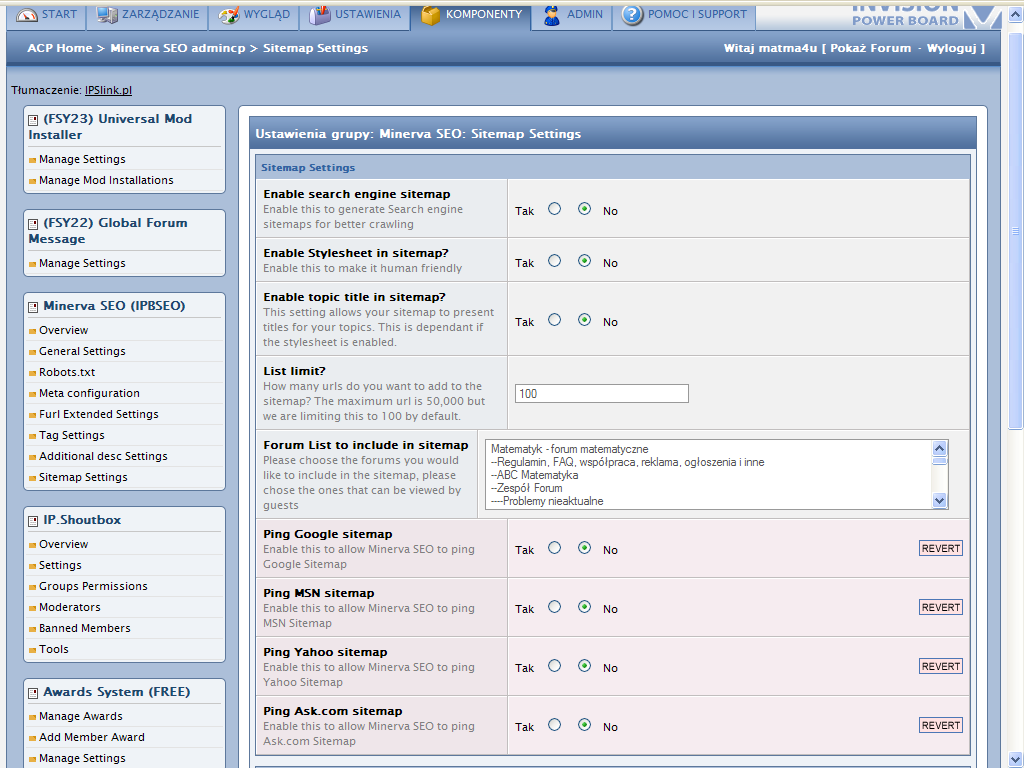Click the WYGLĄD tab palette icon
Screen dimensions: 1024x768
point(229,15)
